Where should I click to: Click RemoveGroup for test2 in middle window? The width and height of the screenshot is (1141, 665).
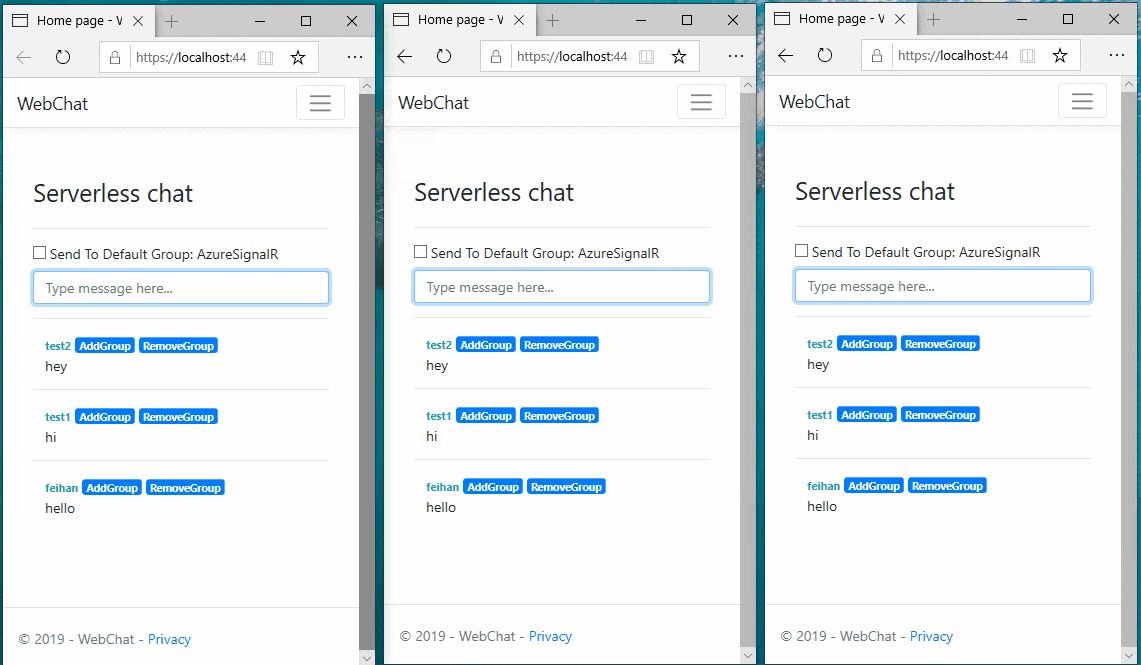tap(559, 345)
